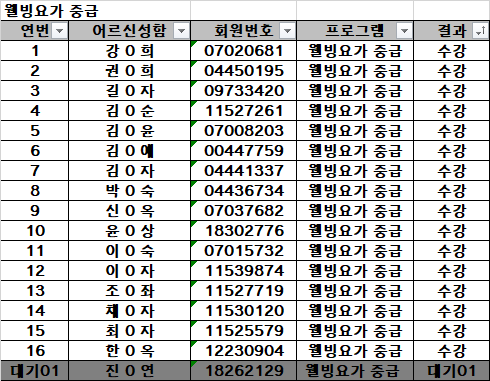Select member number 07037682
The image size is (490, 381).
pos(244,211)
